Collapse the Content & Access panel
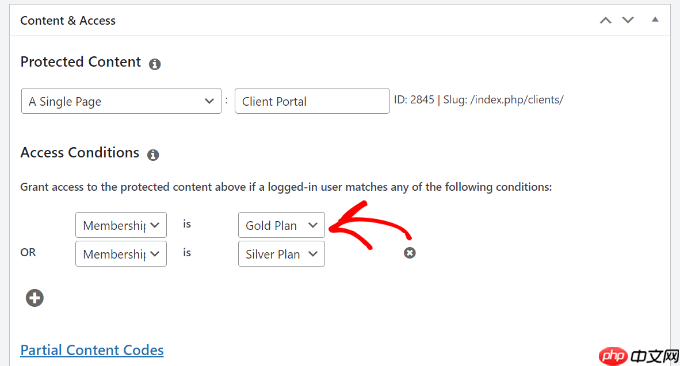The height and width of the screenshot is (366, 680). click(x=655, y=20)
